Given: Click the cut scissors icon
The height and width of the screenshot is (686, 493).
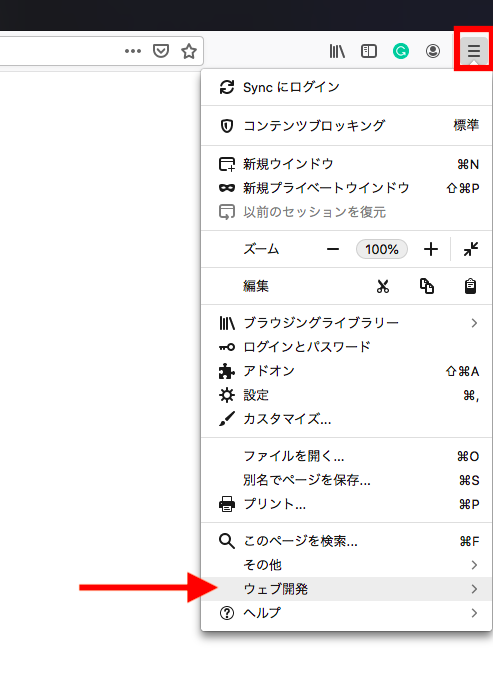Looking at the screenshot, I should point(383,286).
